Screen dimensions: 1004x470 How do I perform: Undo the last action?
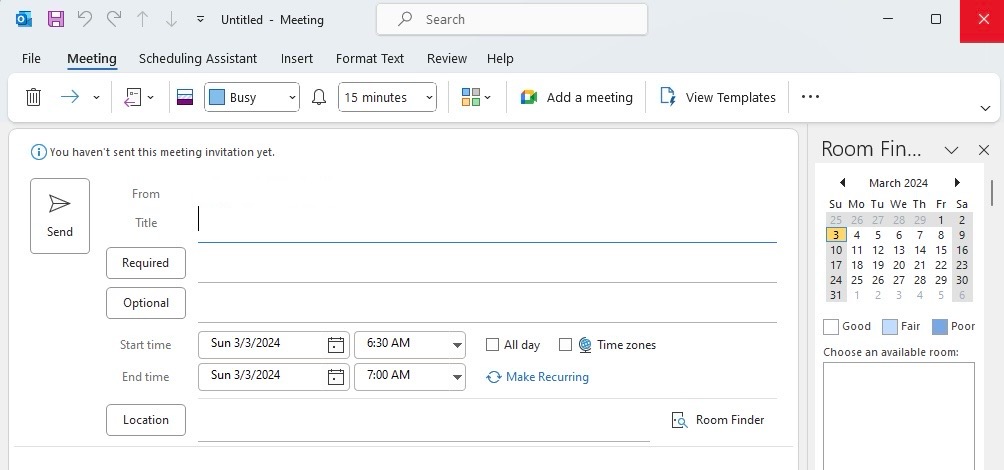(x=85, y=19)
